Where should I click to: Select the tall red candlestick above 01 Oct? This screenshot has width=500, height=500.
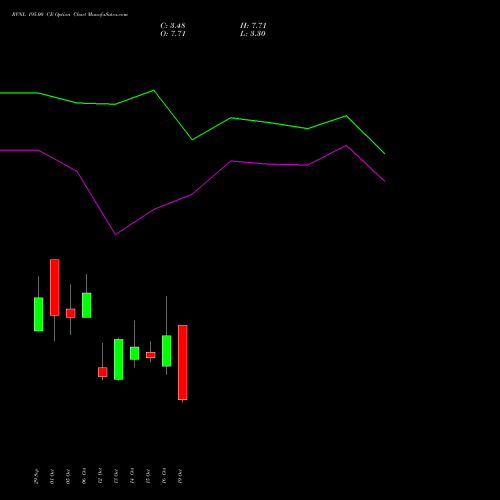(x=55, y=287)
